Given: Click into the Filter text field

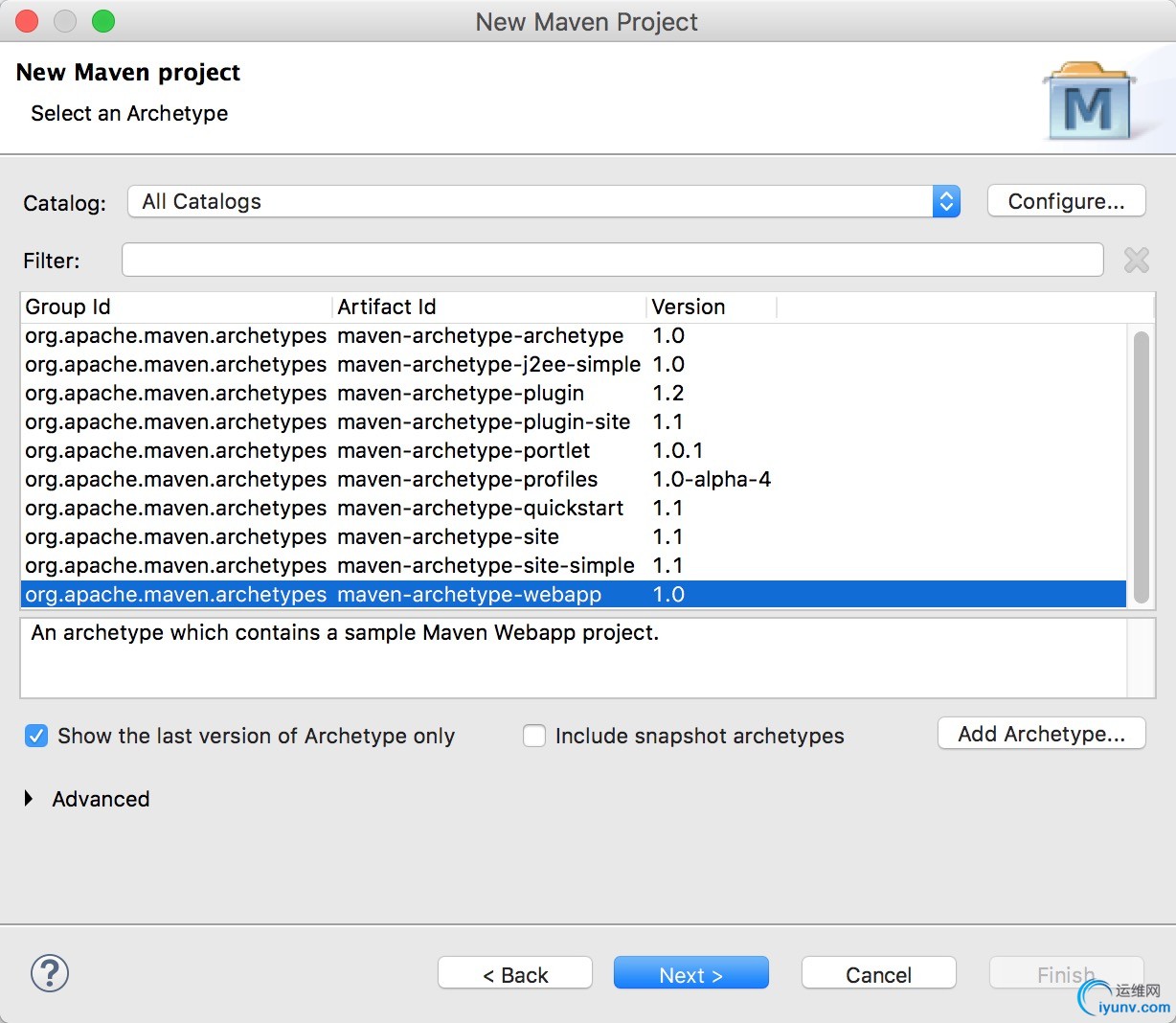Looking at the screenshot, I should coord(613,260).
